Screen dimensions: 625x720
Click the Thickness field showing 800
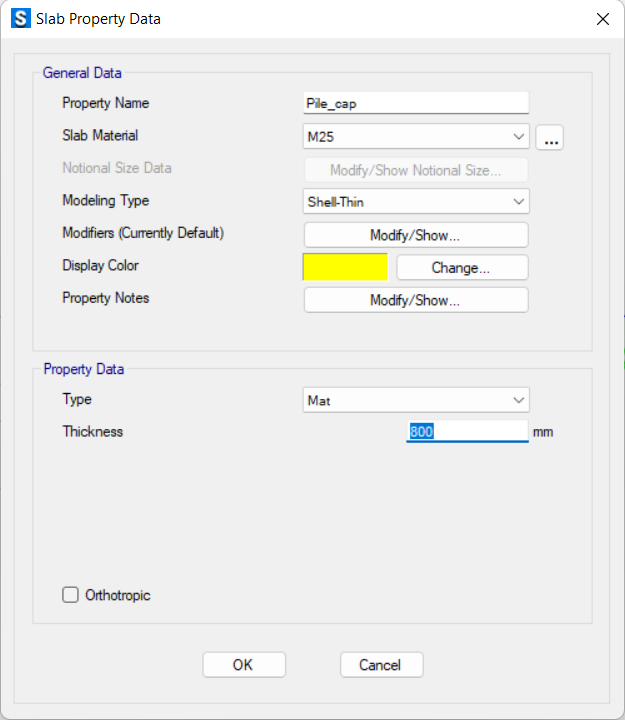click(467, 432)
